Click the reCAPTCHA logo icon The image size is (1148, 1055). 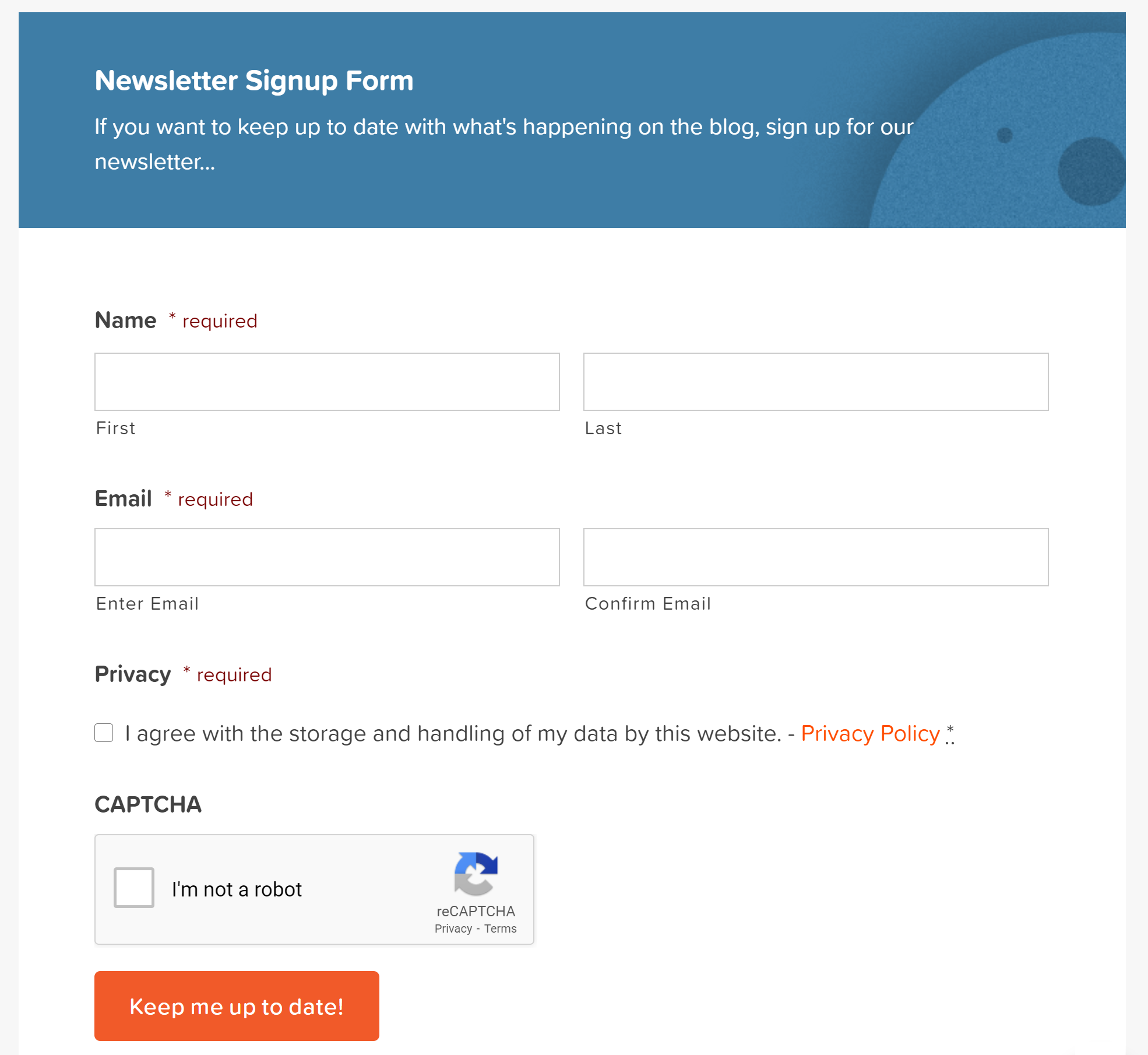pyautogui.click(x=476, y=874)
